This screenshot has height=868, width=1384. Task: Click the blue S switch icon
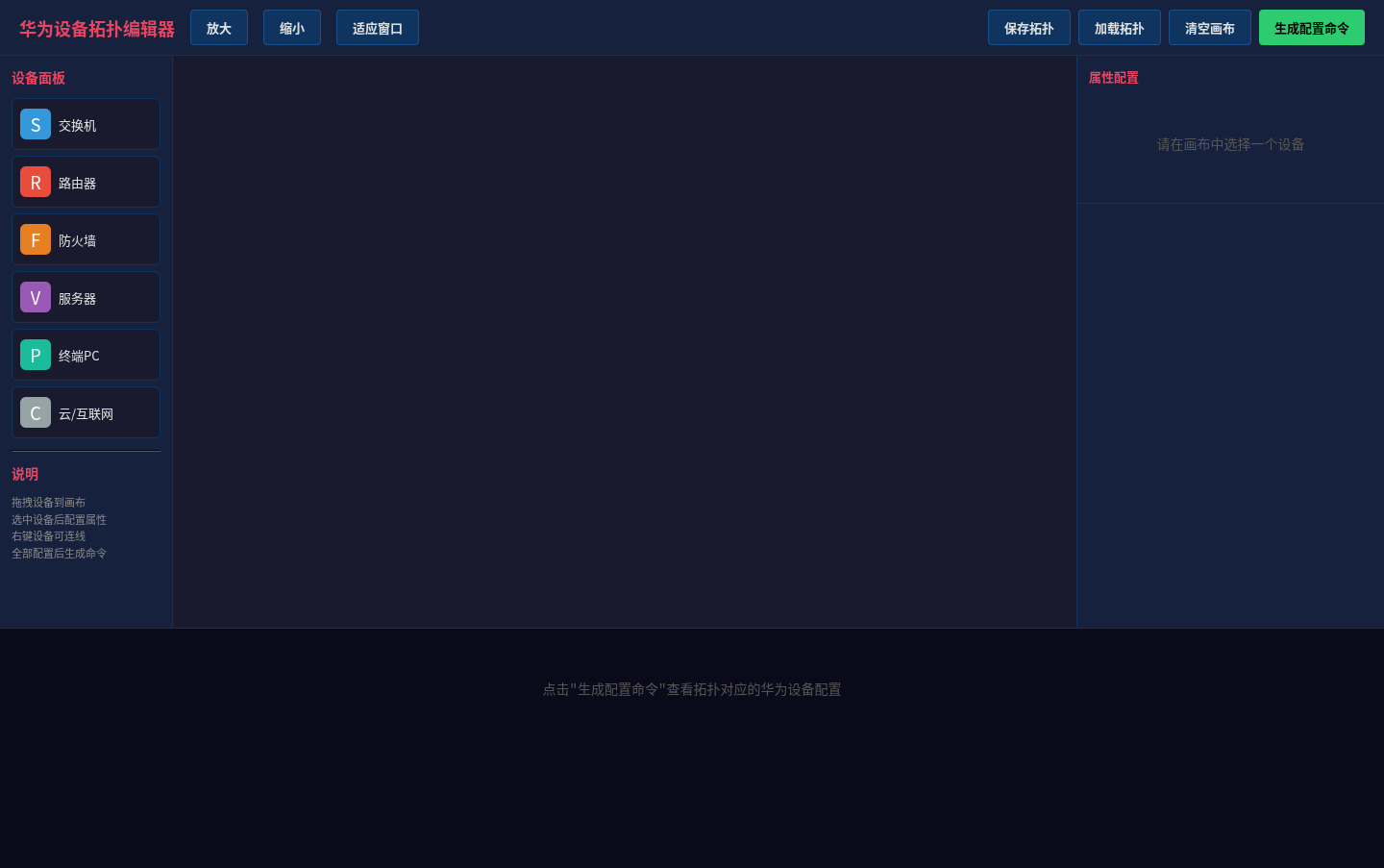pos(36,124)
